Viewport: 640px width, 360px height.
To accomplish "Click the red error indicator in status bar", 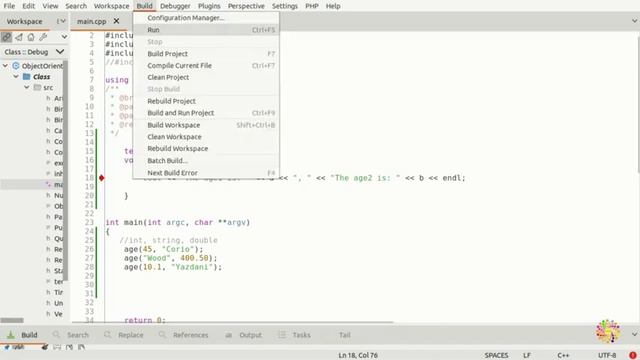I will pyautogui.click(x=633, y=356).
